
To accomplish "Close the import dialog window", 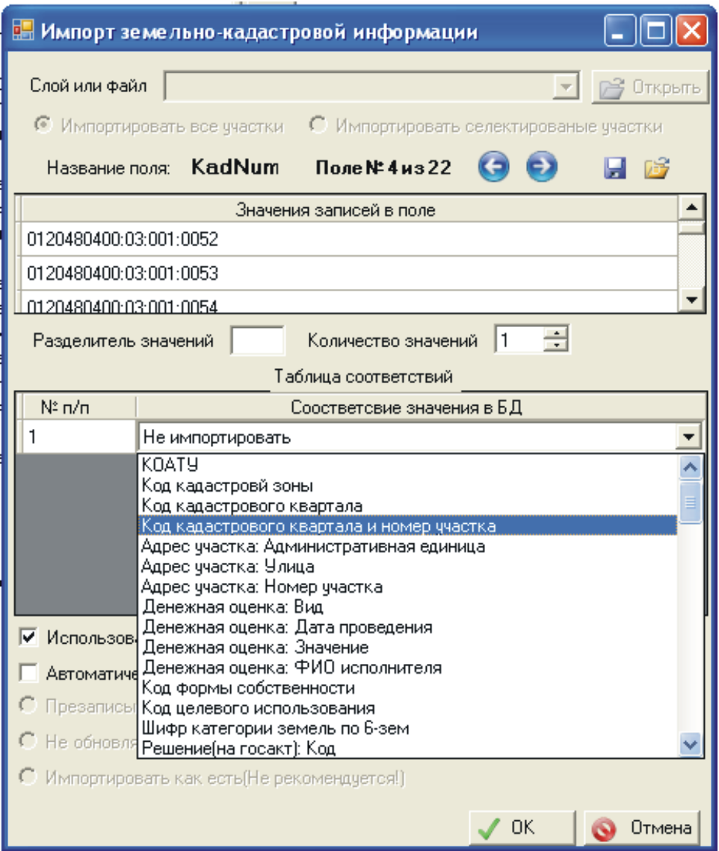I will click(x=690, y=32).
